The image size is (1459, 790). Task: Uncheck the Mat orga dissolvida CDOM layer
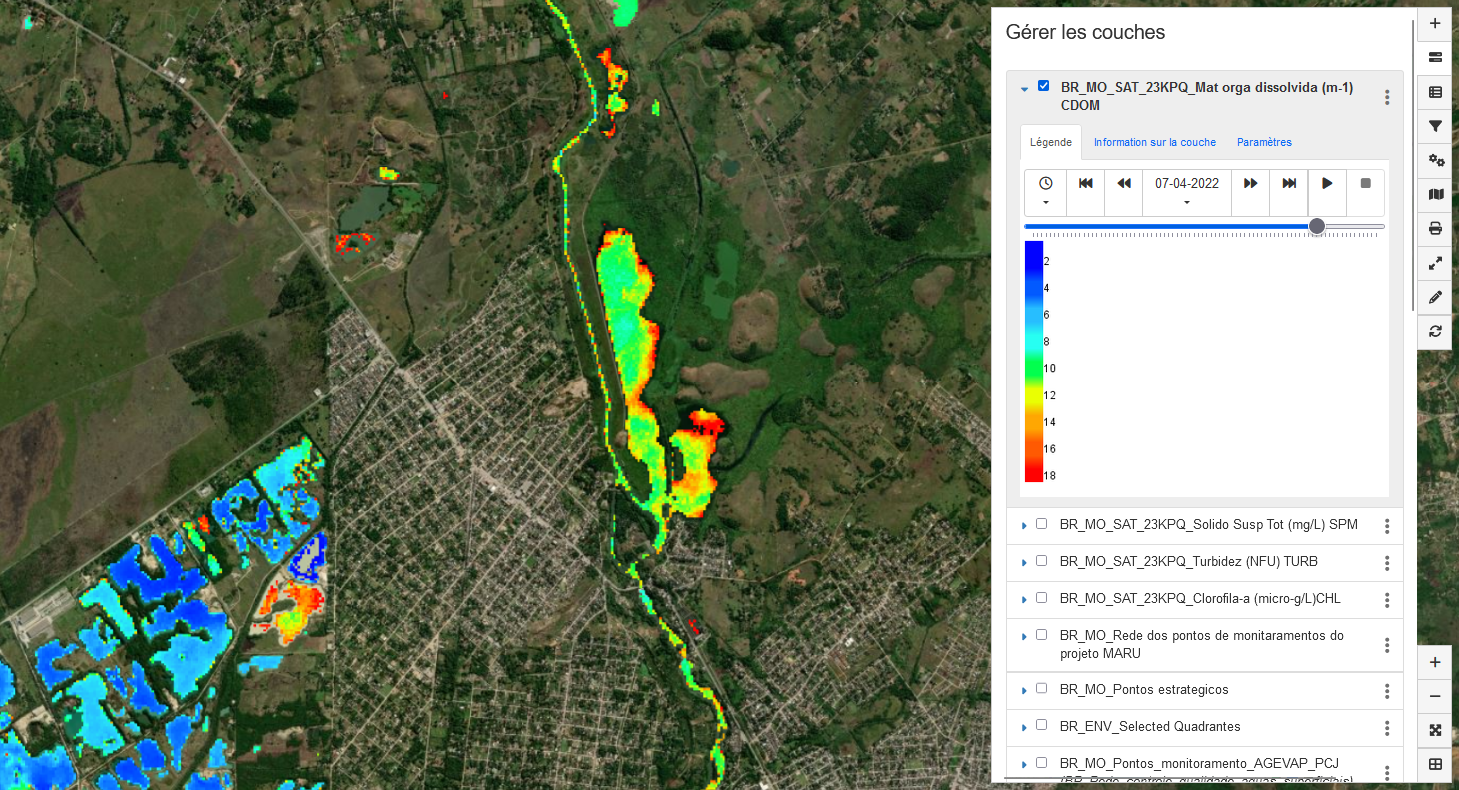(1044, 86)
